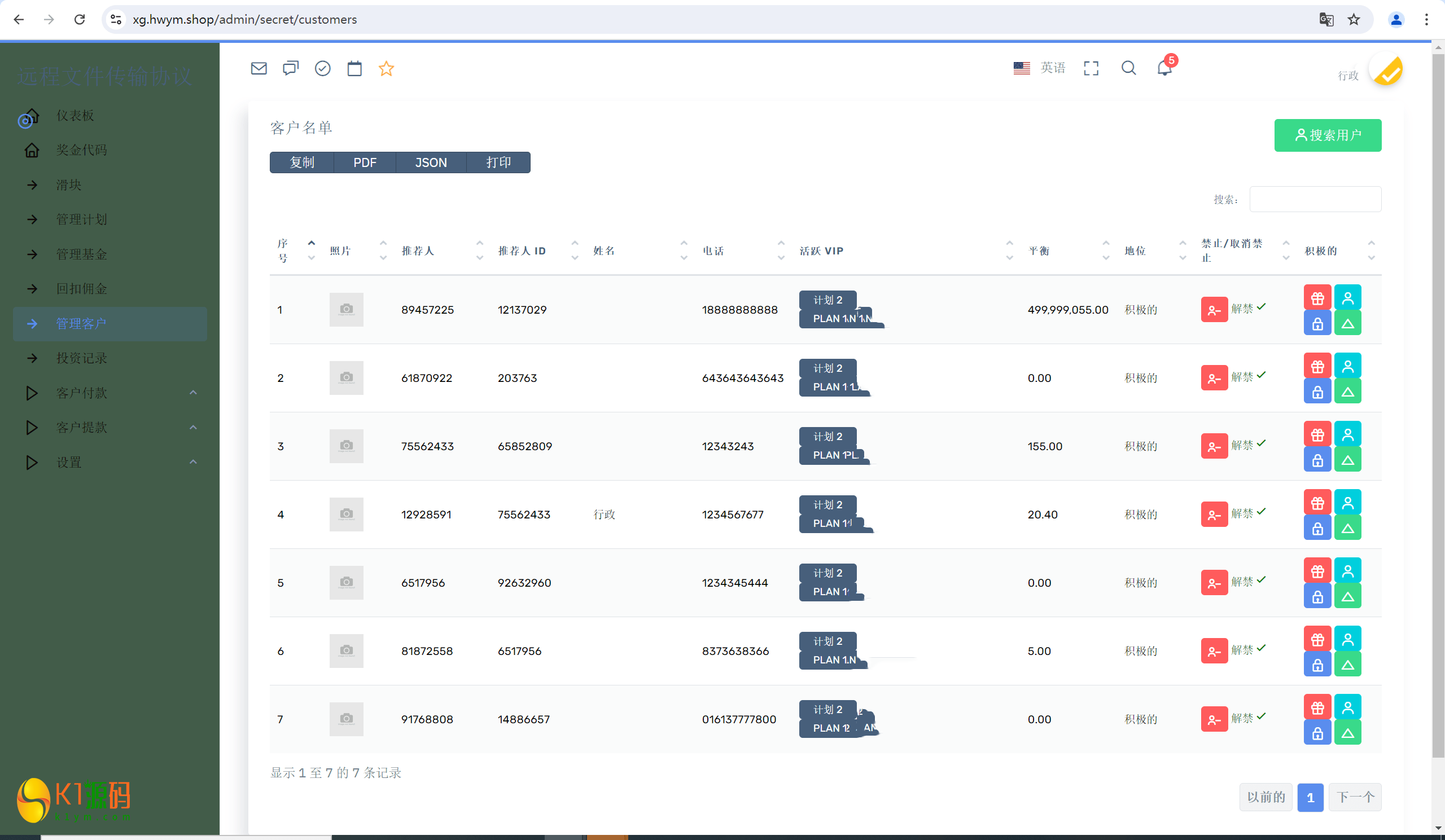Click photo placeholder in row 1
1445x840 pixels.
pos(347,309)
